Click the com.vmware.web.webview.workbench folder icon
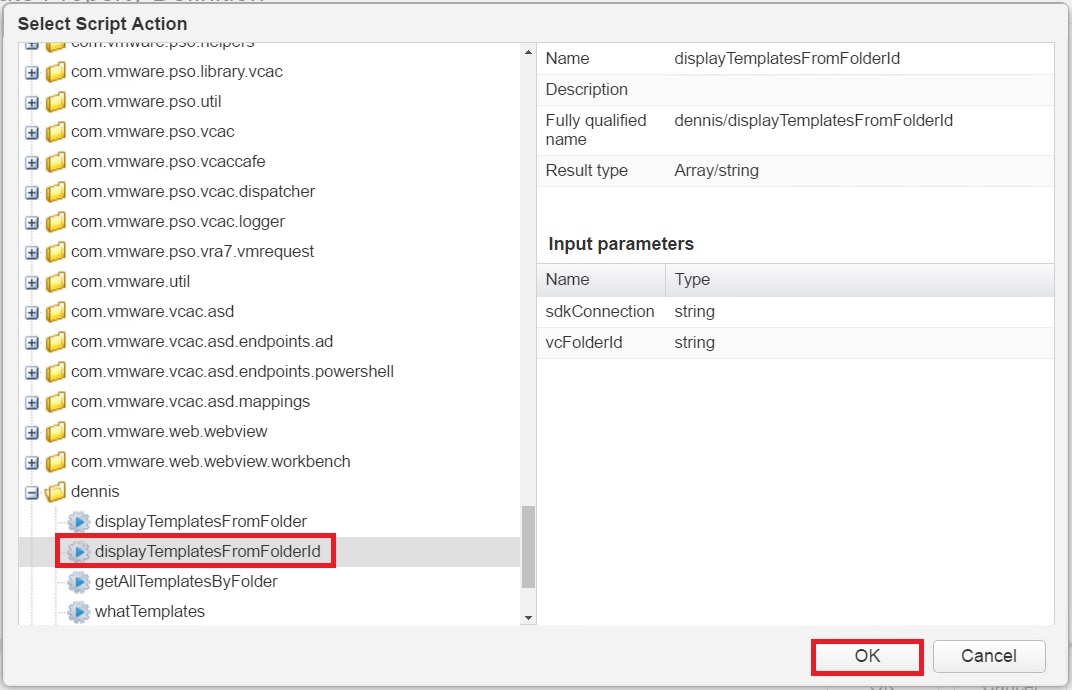Screen dimensions: 1072x690 tap(55, 462)
